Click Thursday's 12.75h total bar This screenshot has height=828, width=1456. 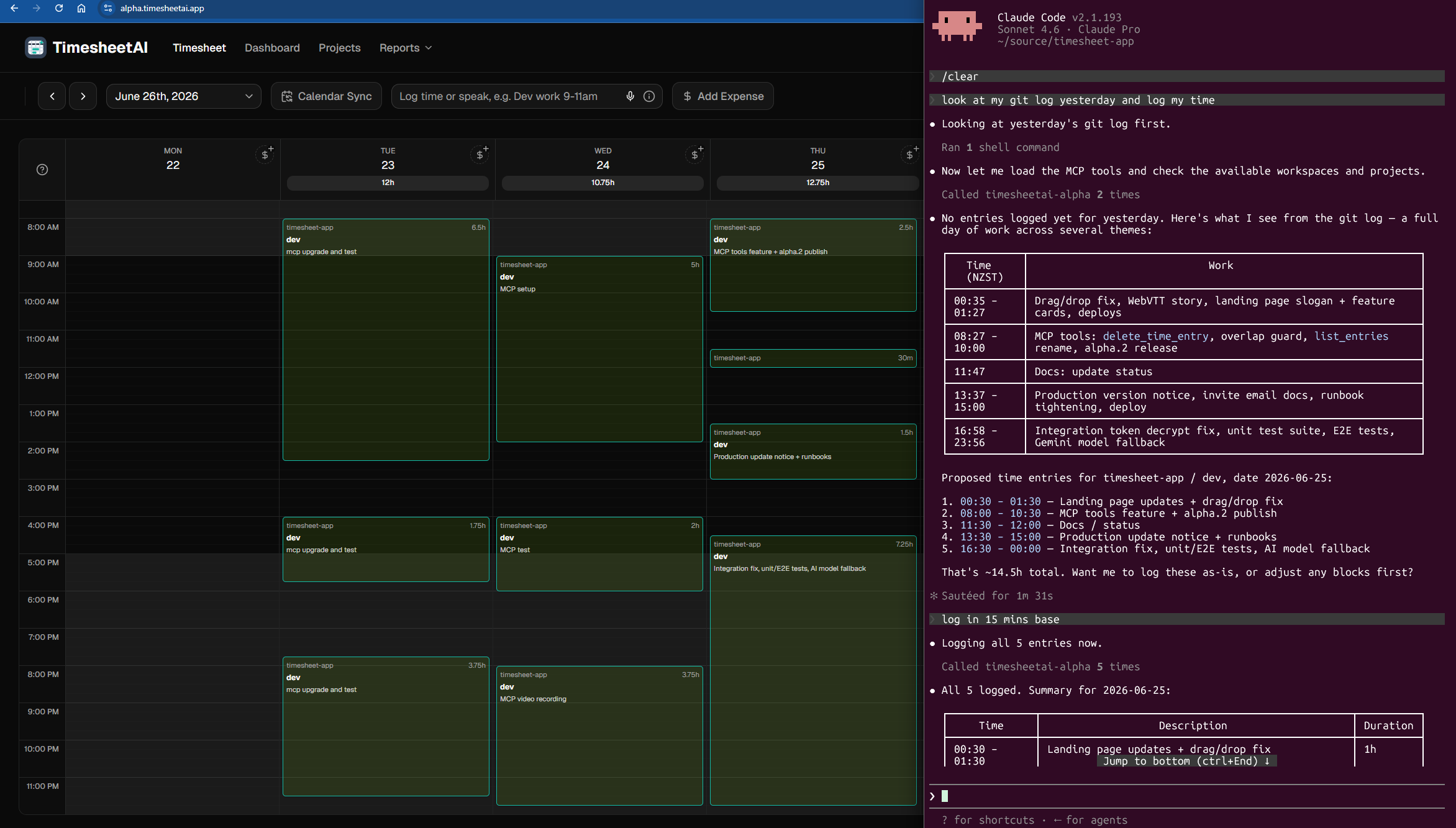point(817,183)
